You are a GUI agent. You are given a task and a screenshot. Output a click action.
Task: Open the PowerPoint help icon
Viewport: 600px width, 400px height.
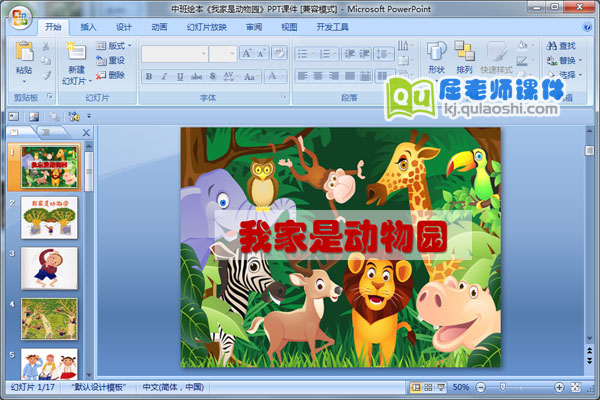point(587,27)
